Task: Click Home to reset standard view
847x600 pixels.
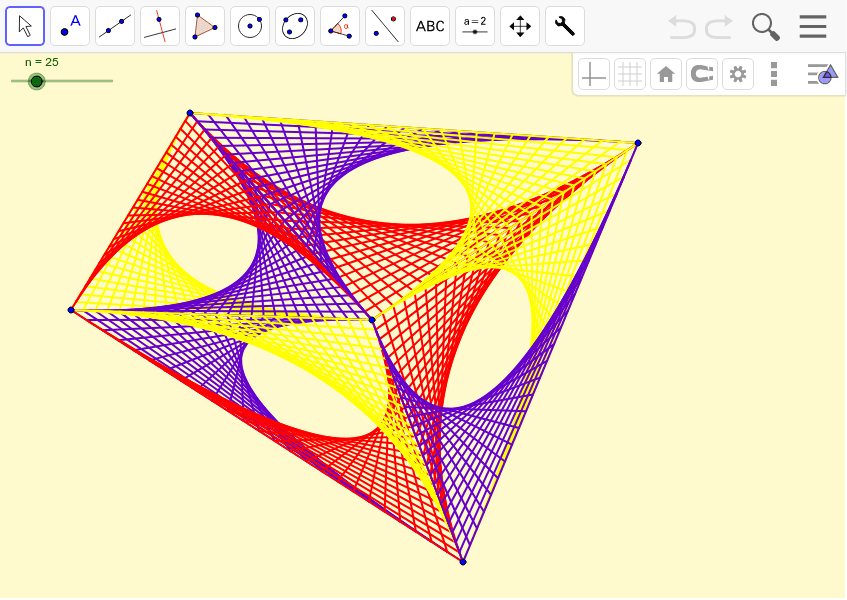Action: tap(666, 74)
